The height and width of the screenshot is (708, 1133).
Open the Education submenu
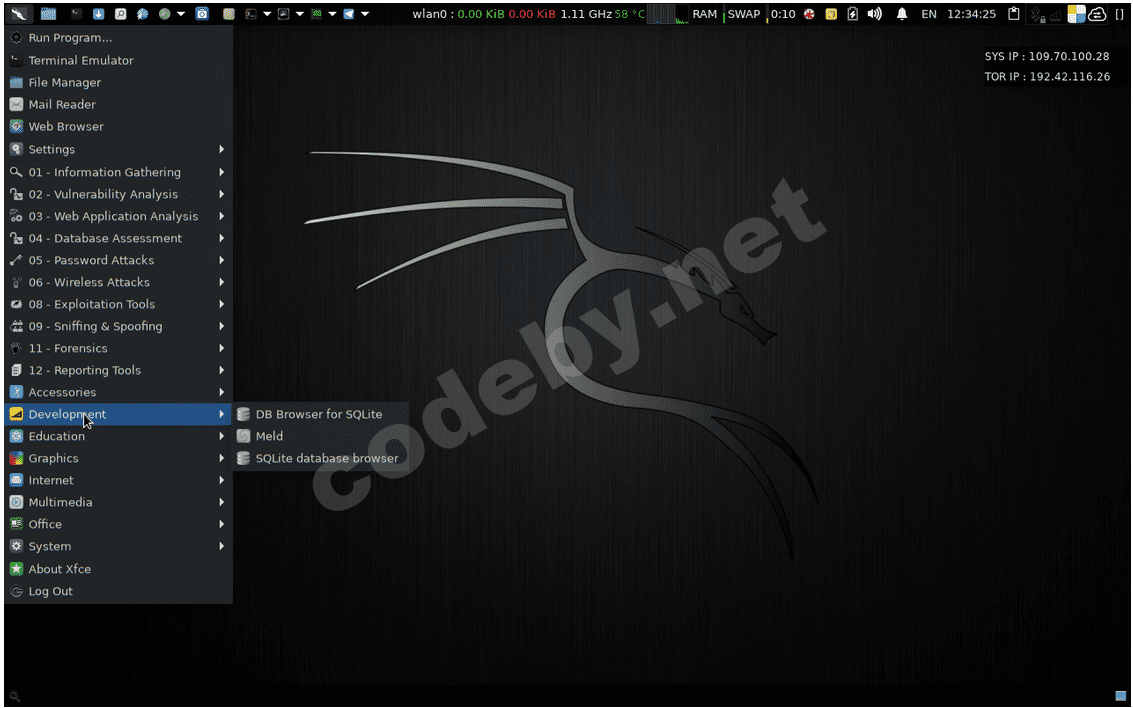pyautogui.click(x=119, y=436)
